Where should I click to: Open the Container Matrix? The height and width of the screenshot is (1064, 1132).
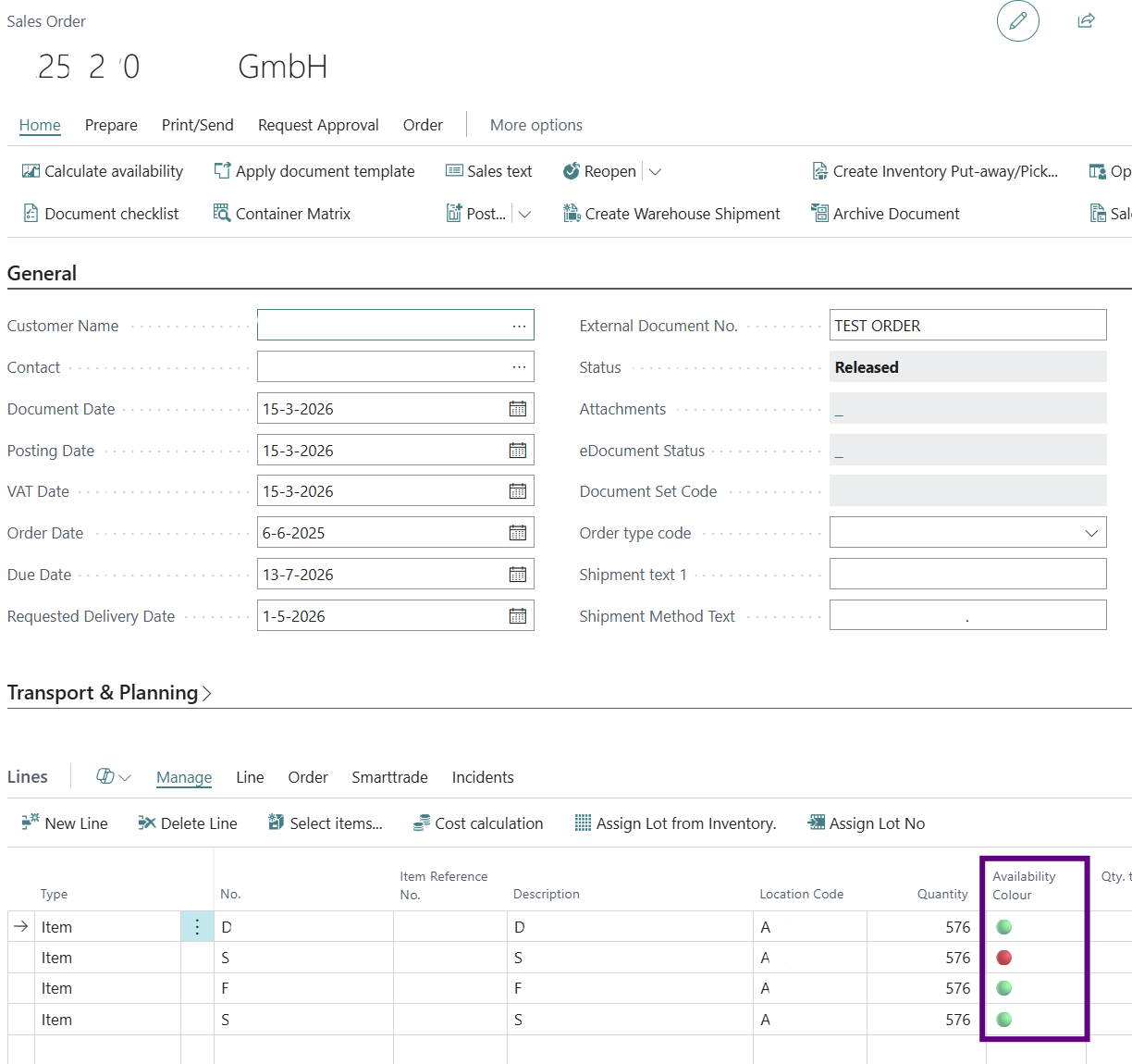coord(282,214)
